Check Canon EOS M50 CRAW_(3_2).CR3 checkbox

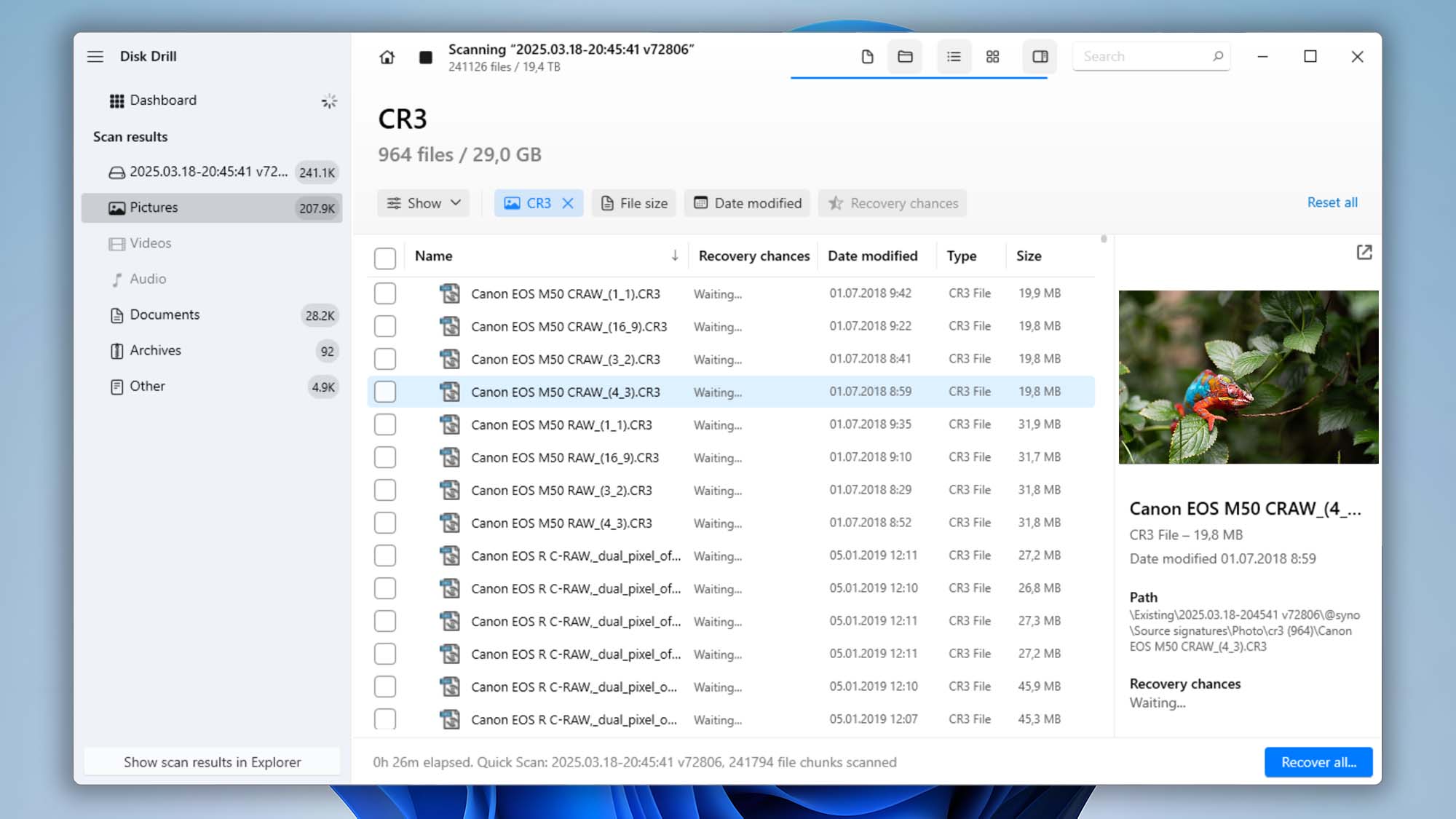point(385,359)
